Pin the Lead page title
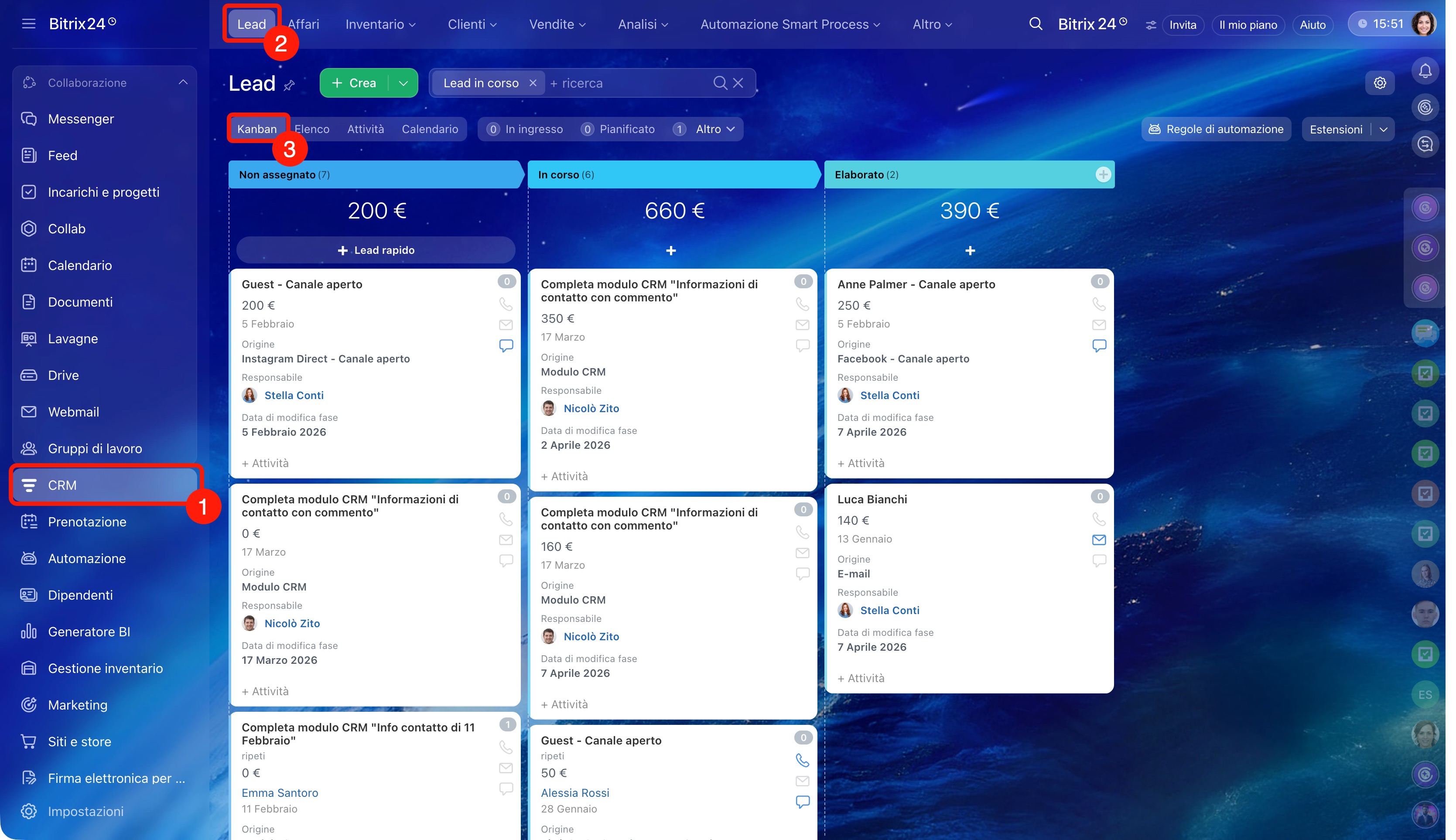1456x840 pixels. click(x=290, y=85)
